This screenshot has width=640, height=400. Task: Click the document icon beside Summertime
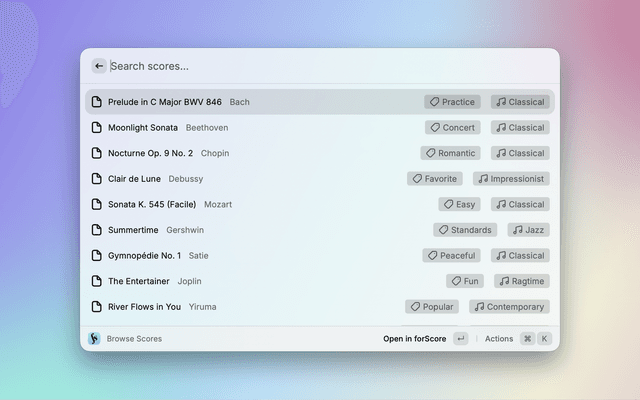coord(98,230)
